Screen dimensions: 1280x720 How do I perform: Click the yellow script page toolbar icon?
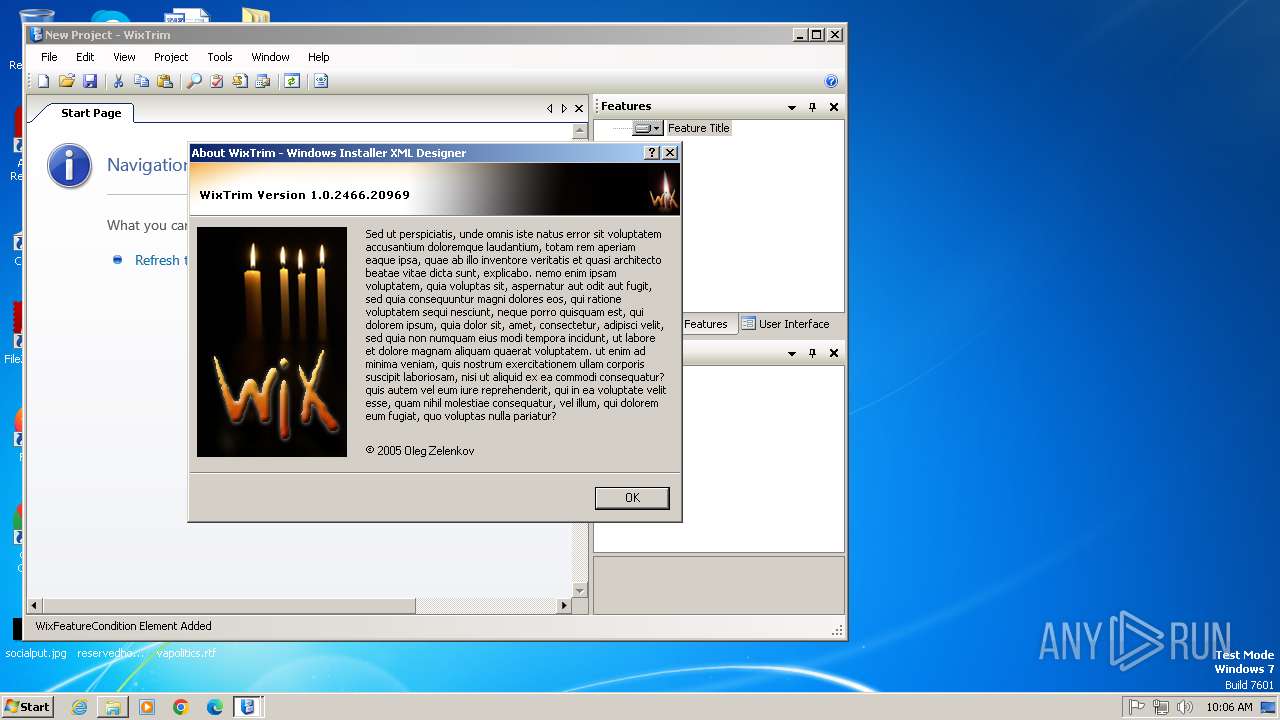(240, 81)
